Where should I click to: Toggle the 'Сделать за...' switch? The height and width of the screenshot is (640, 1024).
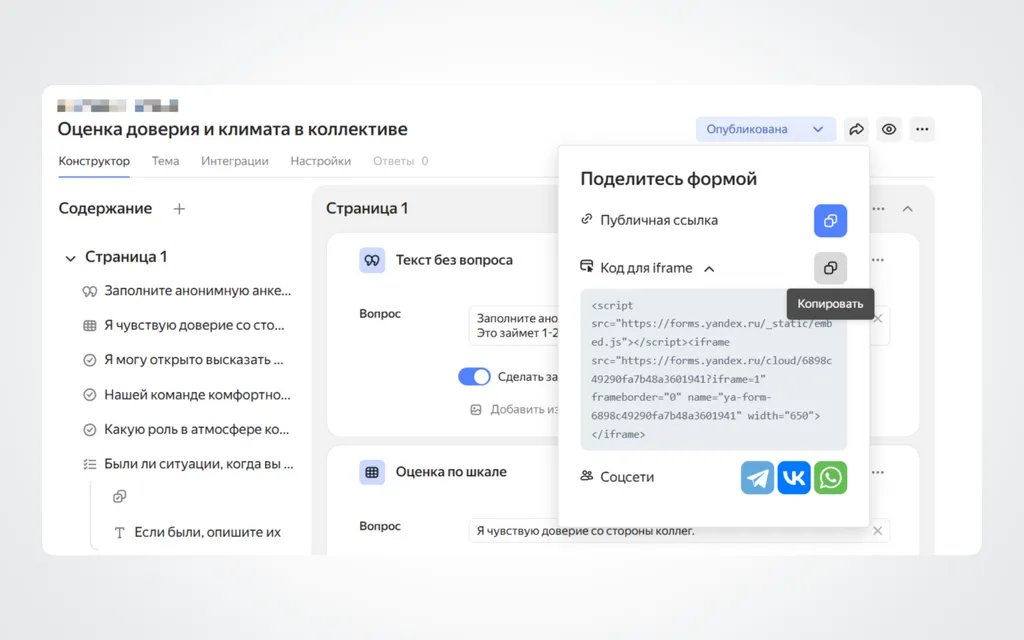474,377
